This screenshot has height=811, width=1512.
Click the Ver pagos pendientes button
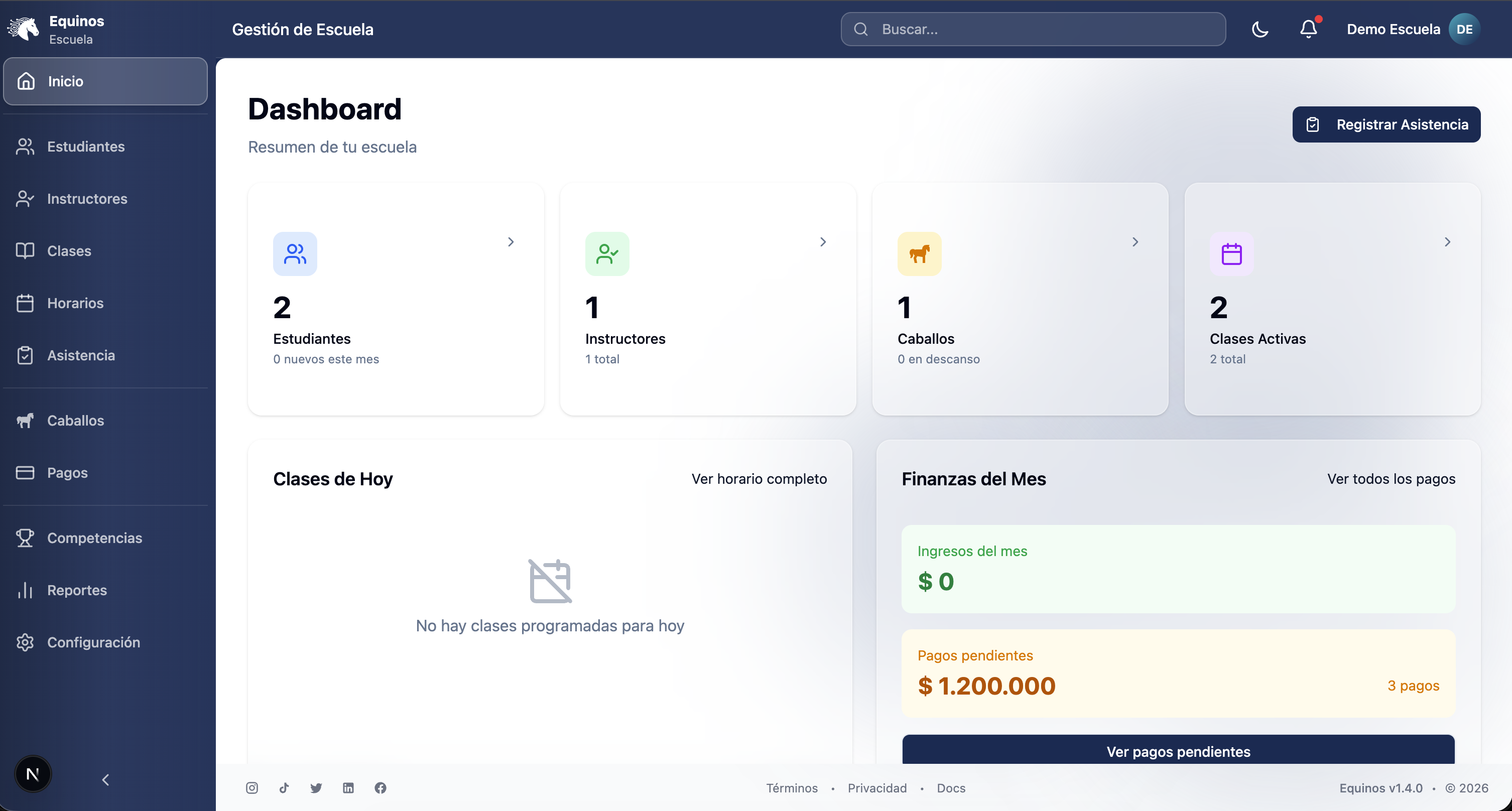[1178, 751]
